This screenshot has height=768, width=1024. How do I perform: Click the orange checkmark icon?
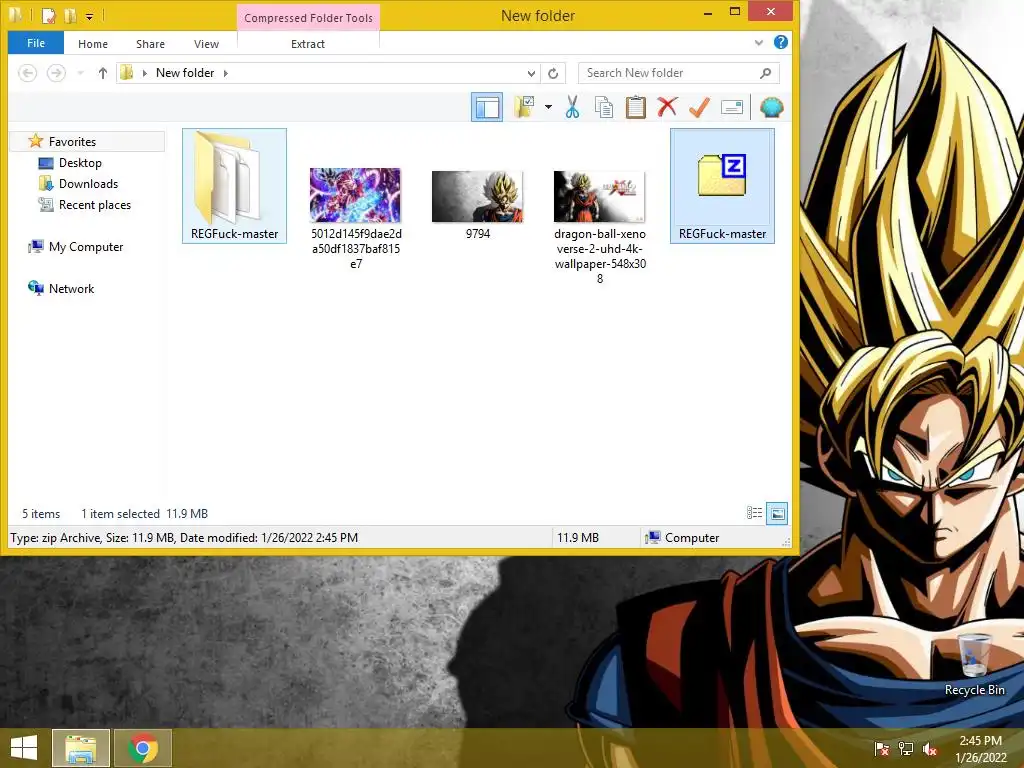[x=699, y=107]
